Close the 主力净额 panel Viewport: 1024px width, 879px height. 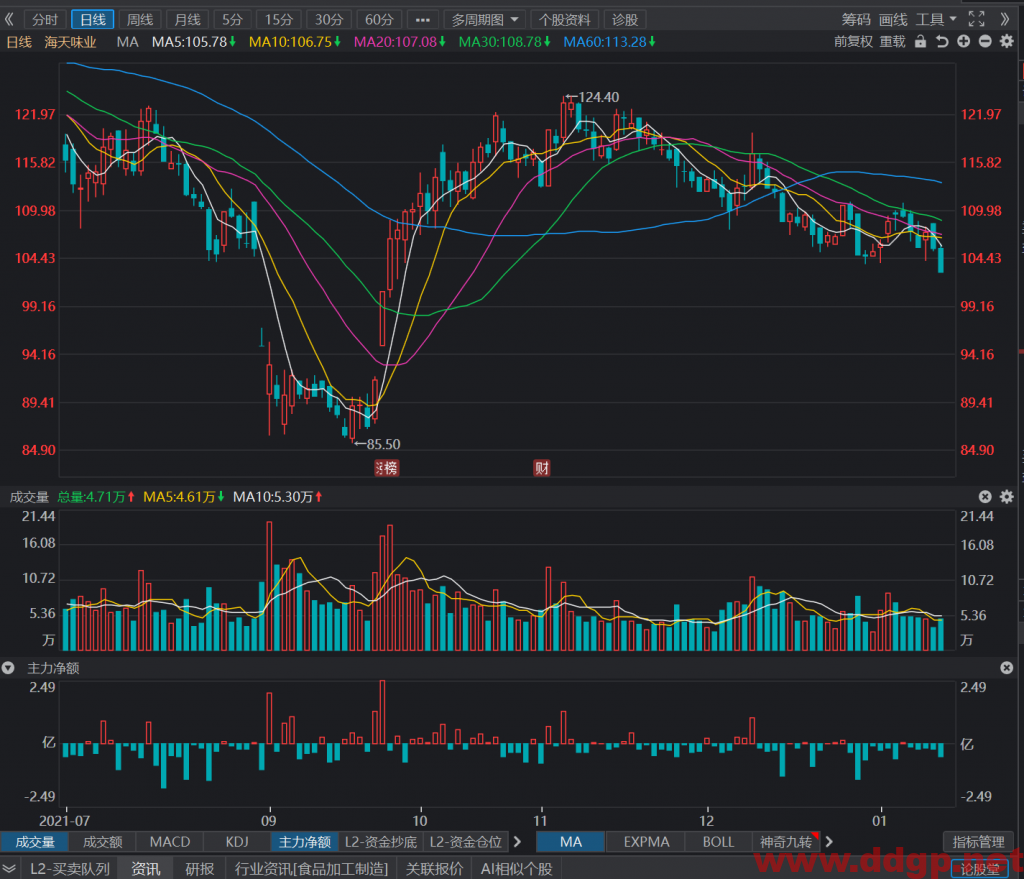[x=1006, y=667]
